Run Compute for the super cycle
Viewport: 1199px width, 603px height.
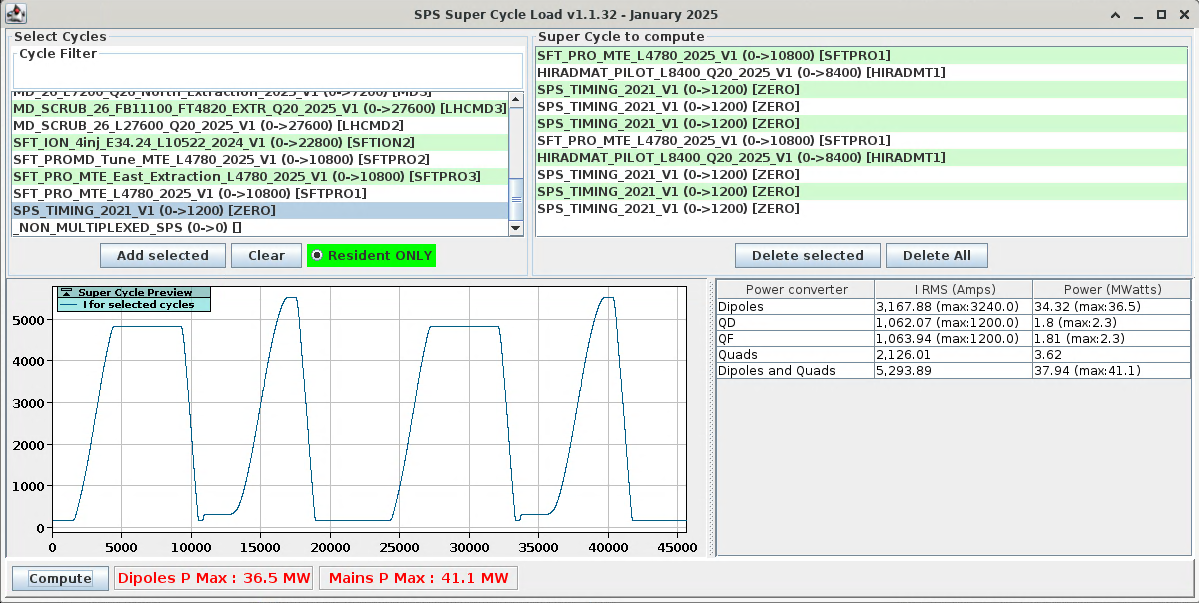[x=60, y=578]
